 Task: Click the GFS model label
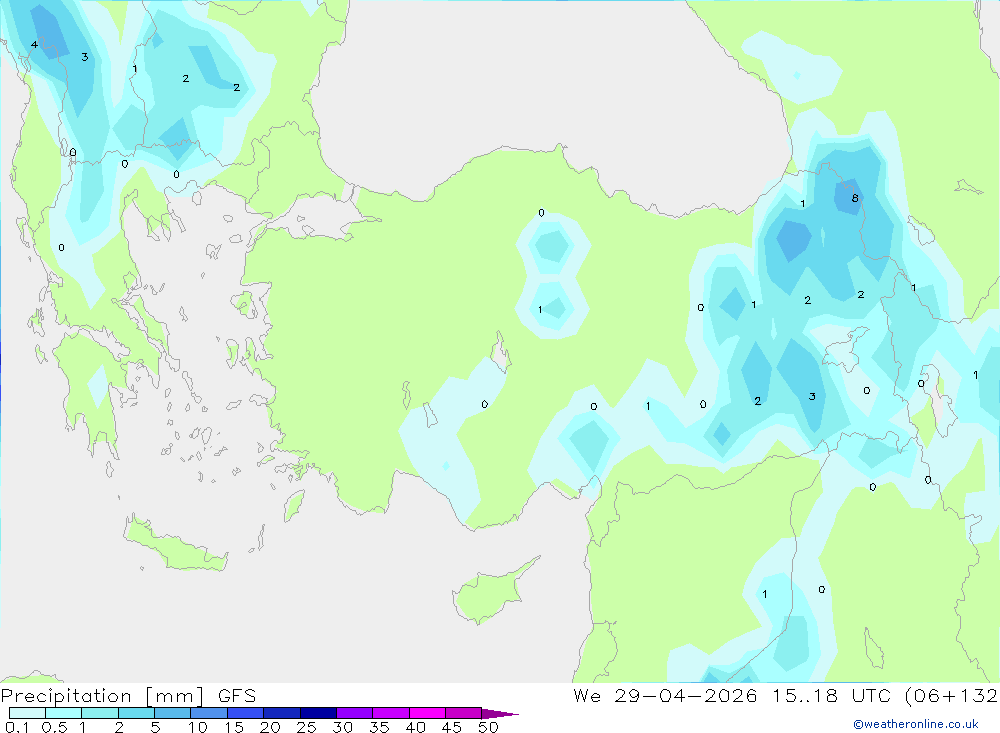[237, 696]
